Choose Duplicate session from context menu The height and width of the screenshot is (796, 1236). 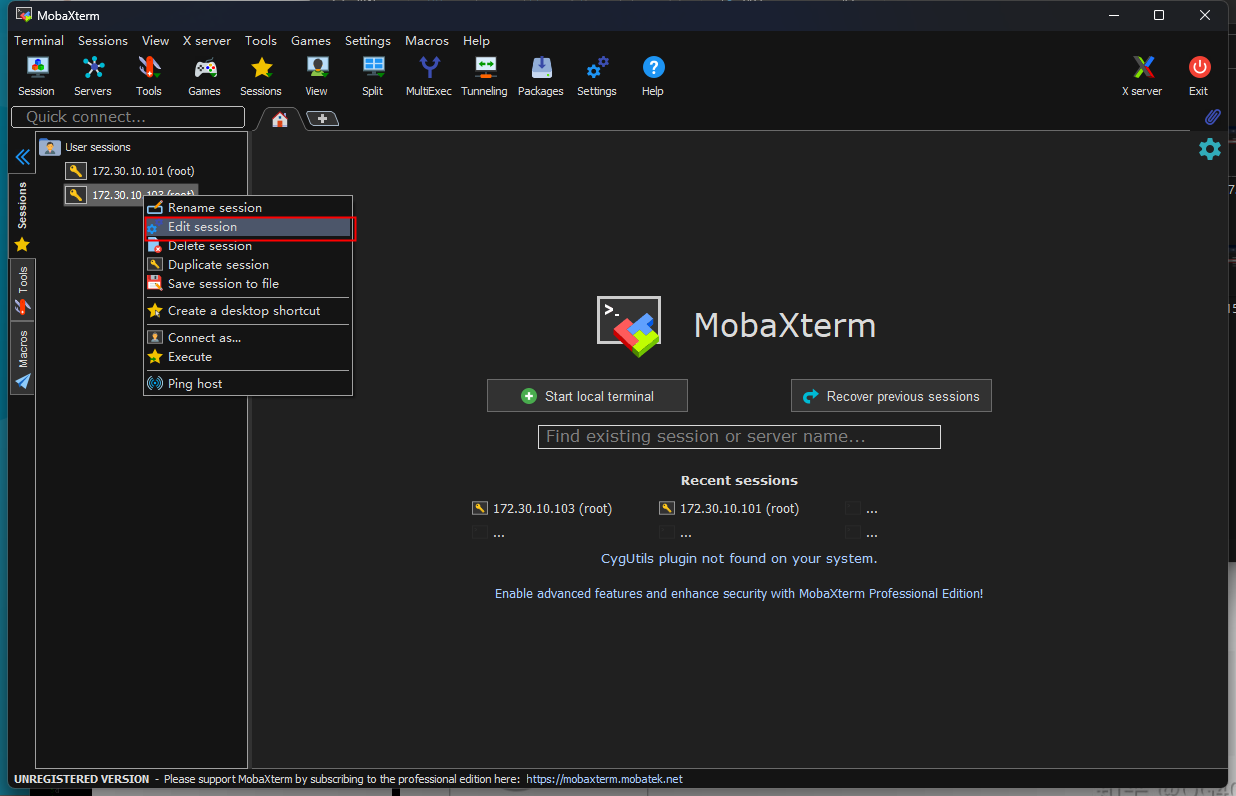click(248, 265)
